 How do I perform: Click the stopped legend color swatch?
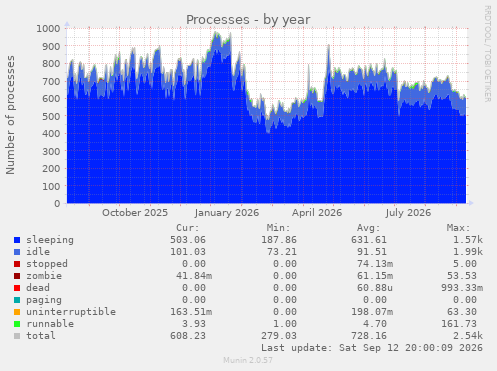coord(17,264)
